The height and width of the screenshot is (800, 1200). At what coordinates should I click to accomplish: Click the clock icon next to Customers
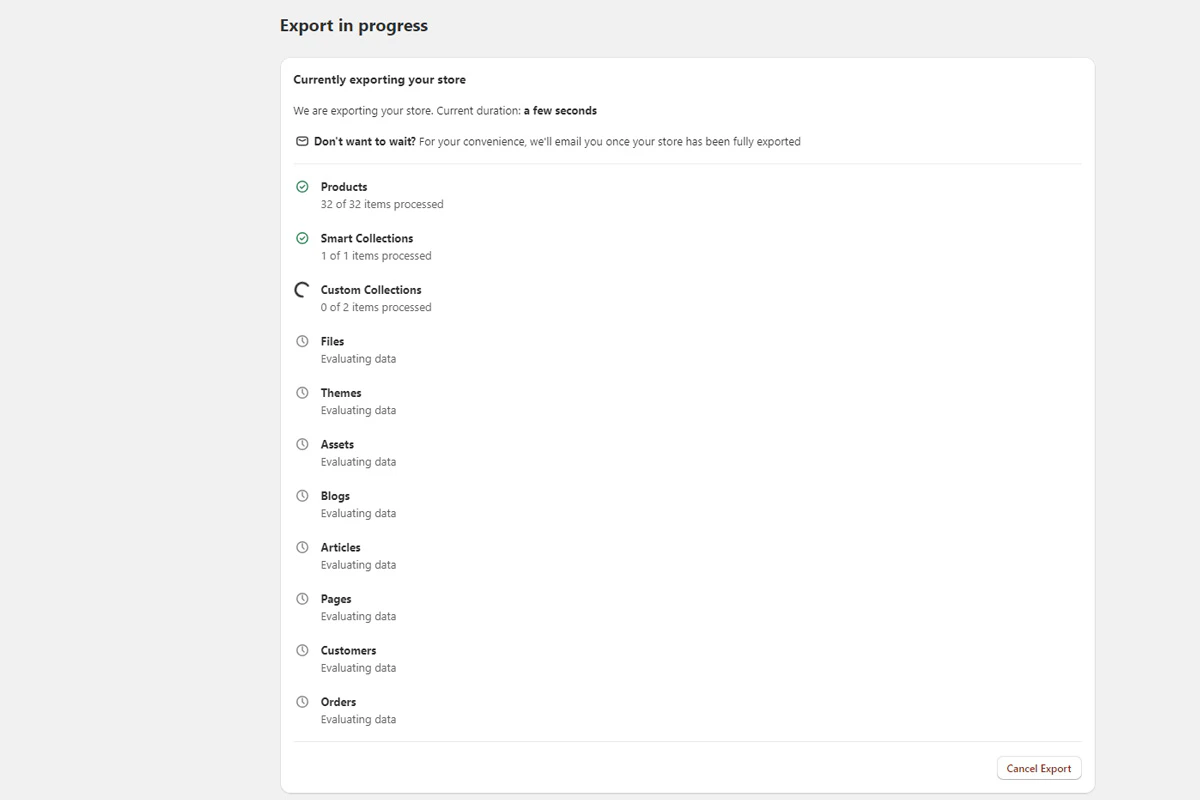click(302, 650)
